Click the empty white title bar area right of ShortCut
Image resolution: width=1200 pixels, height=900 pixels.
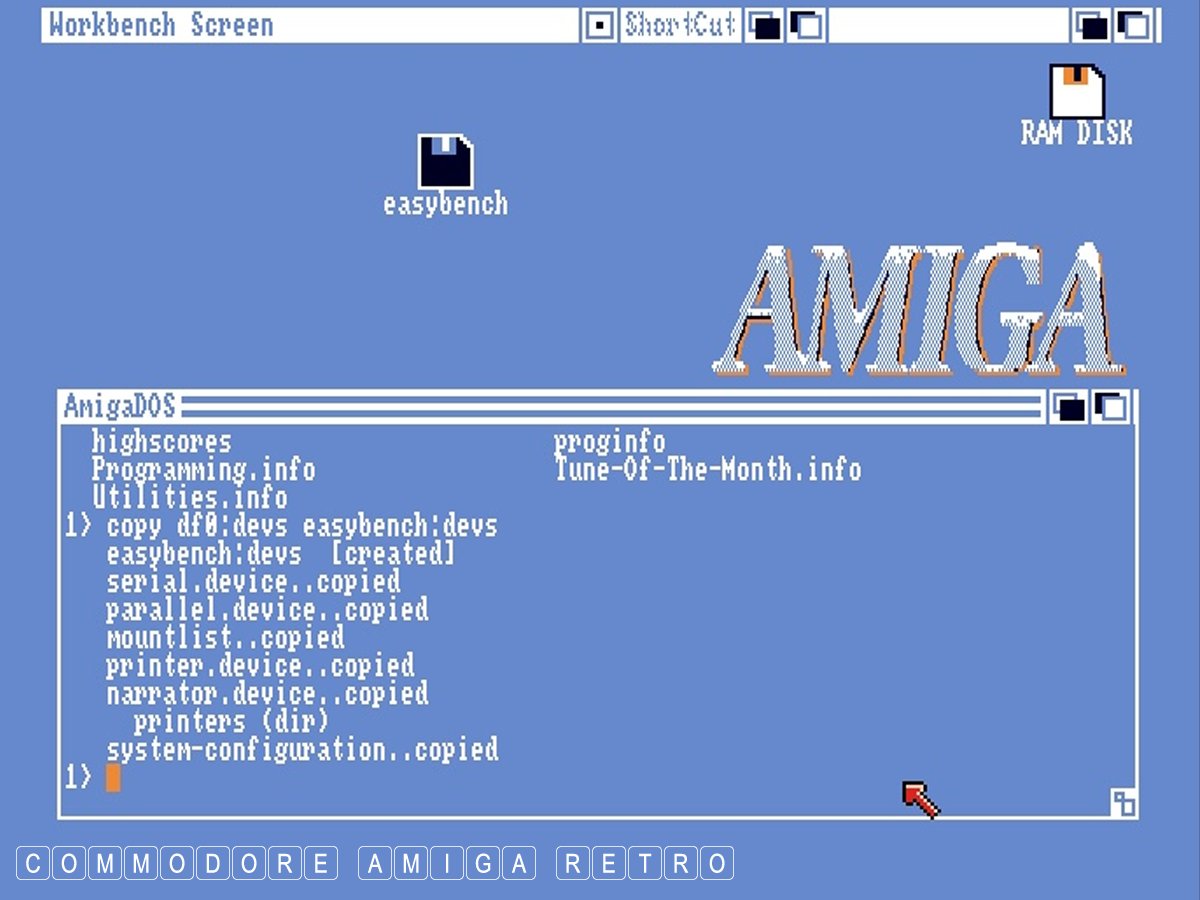click(x=950, y=26)
